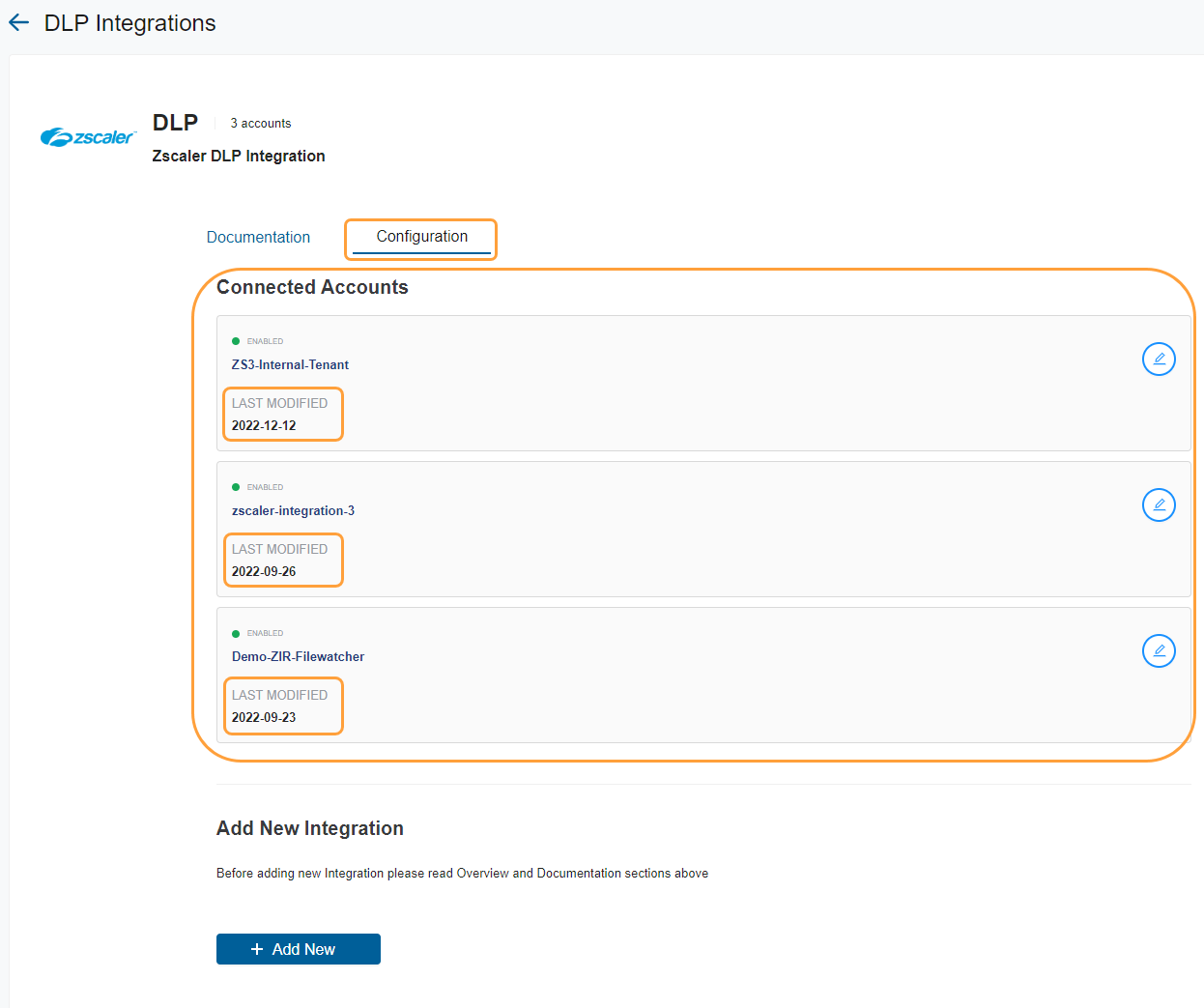Edit the Demo-ZIR-Filewatcher account via pencil icon
Viewport: 1204px width, 1008px height.
1159,650
